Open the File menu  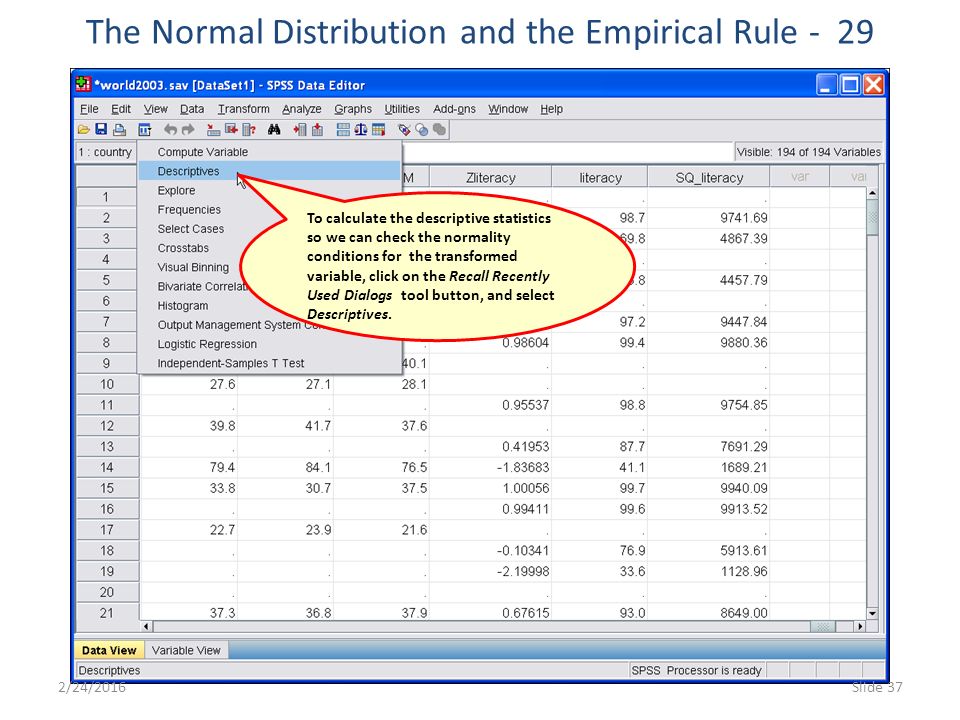89,109
